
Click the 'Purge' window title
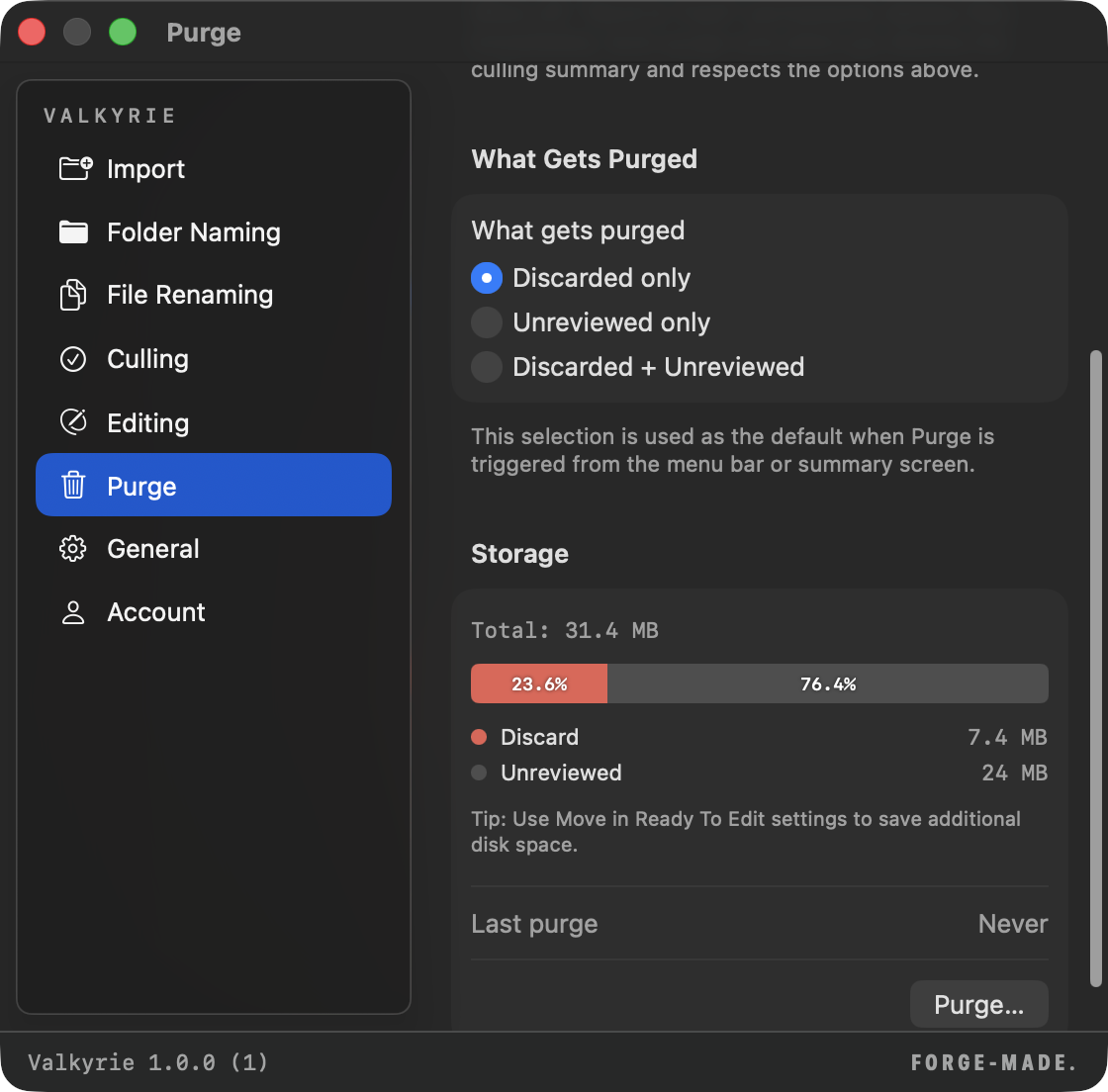(204, 33)
